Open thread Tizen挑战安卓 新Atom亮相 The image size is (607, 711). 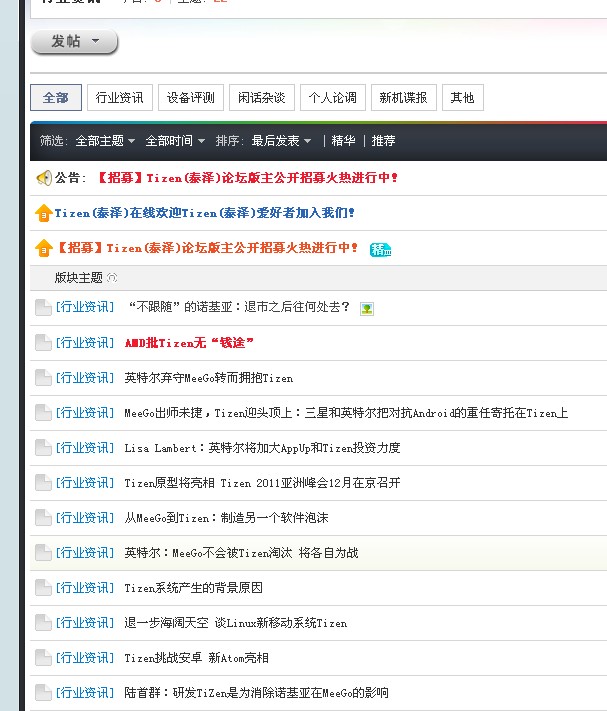click(197, 658)
